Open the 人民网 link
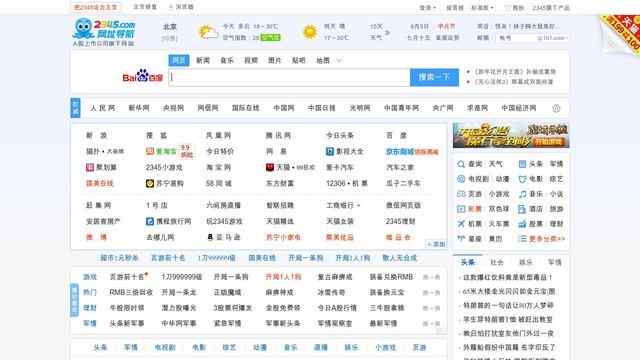The height and width of the screenshot is (360, 640). [102, 108]
